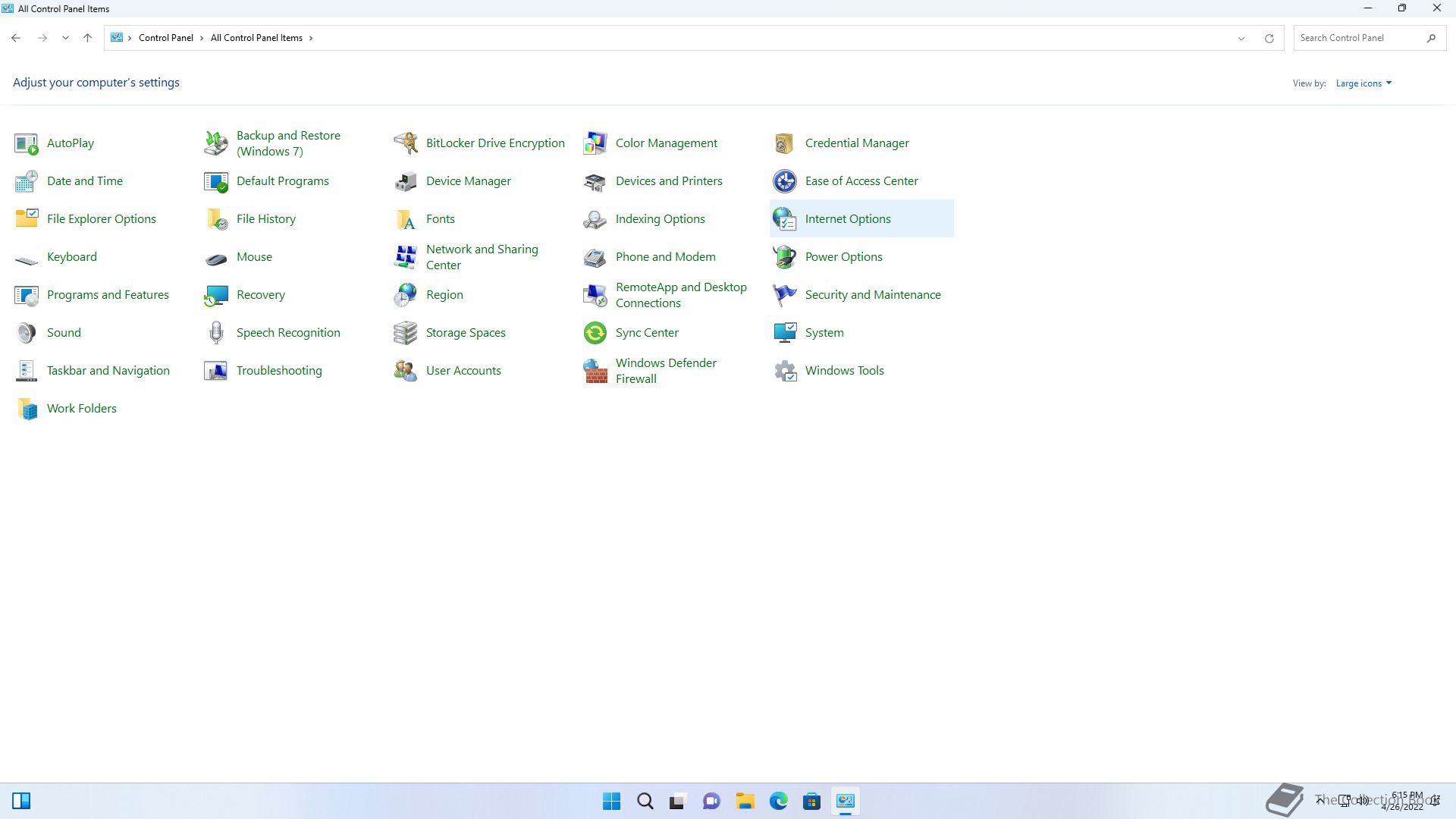Image resolution: width=1456 pixels, height=819 pixels.
Task: Open the address bar history dropdown
Action: point(1241,39)
